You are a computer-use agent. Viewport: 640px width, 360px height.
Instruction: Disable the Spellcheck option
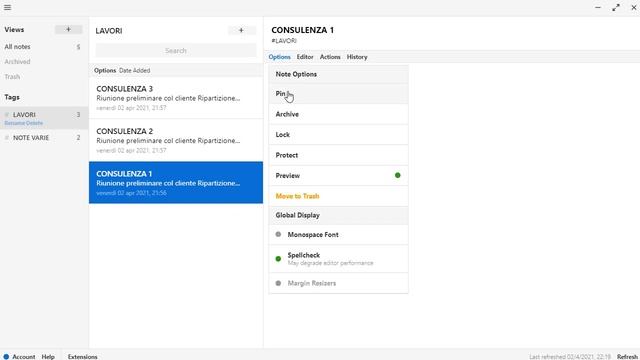tap(339, 259)
